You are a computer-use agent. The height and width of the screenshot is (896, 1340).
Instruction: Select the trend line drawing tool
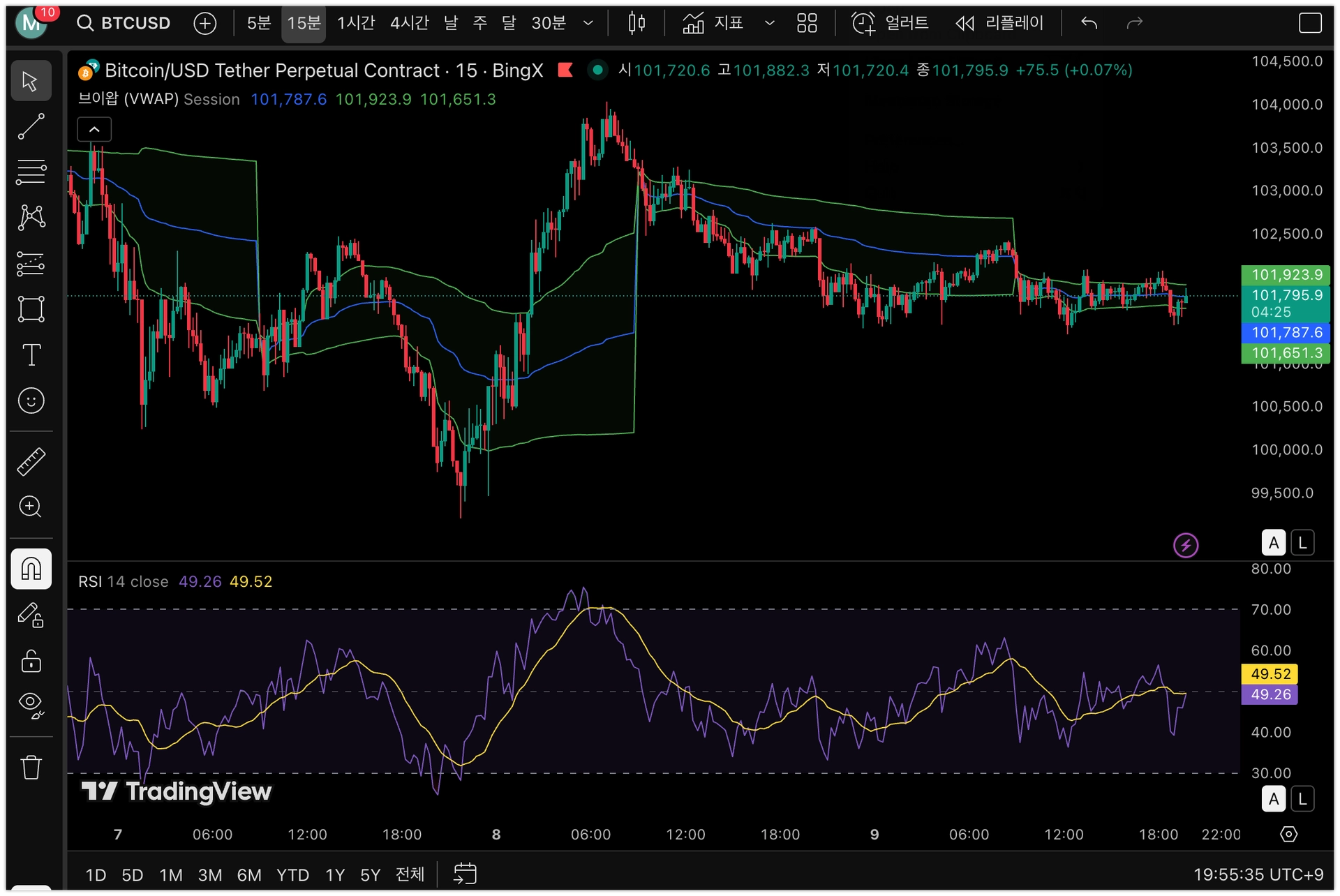[31, 126]
